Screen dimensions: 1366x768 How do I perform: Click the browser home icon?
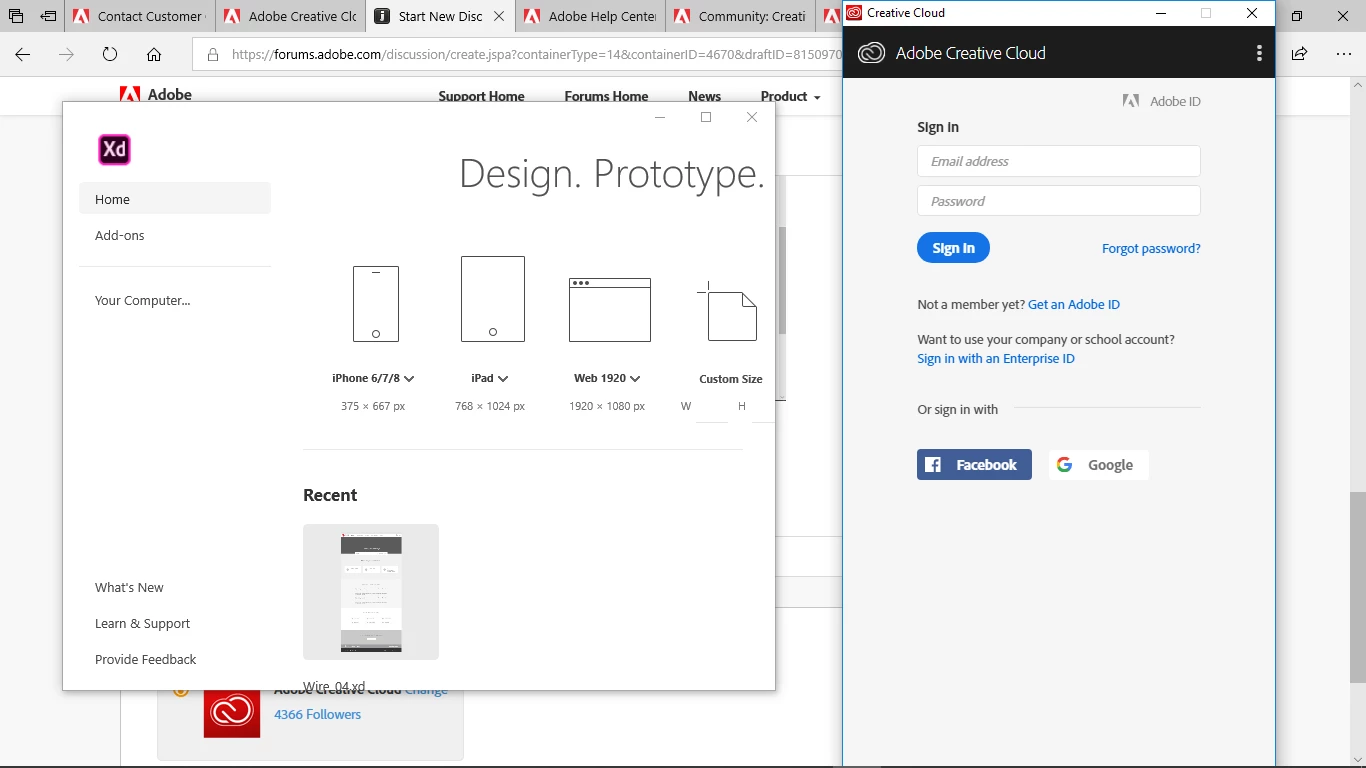pos(154,54)
